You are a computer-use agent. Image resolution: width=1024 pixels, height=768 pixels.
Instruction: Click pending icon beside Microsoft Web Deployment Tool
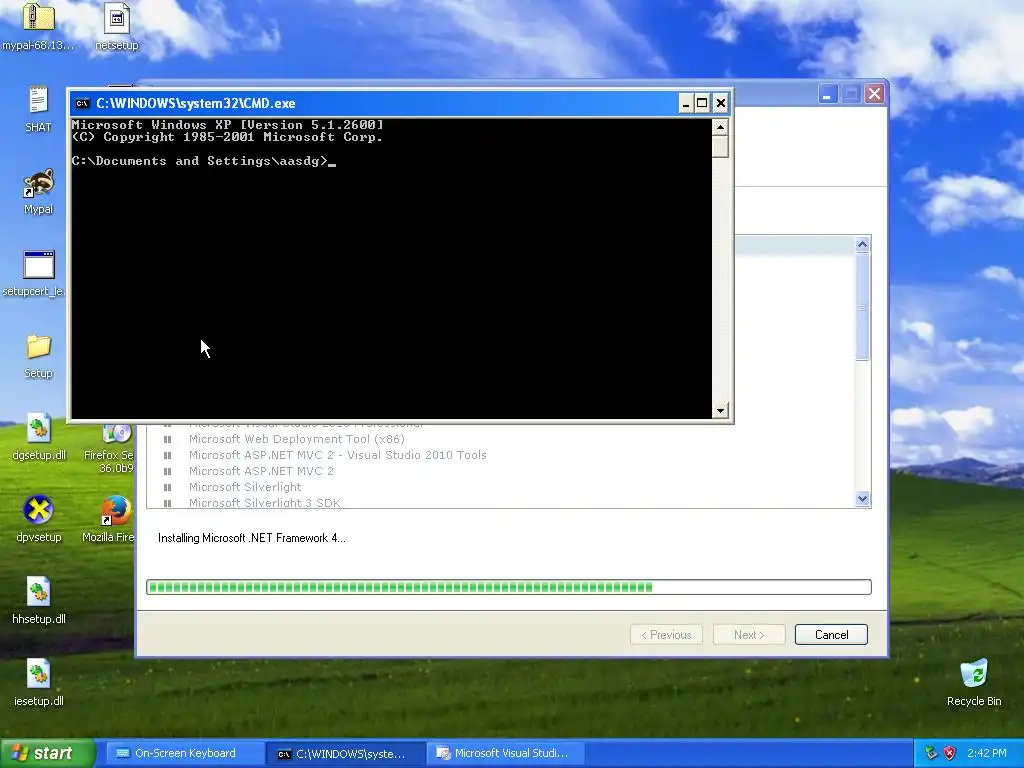coord(167,440)
